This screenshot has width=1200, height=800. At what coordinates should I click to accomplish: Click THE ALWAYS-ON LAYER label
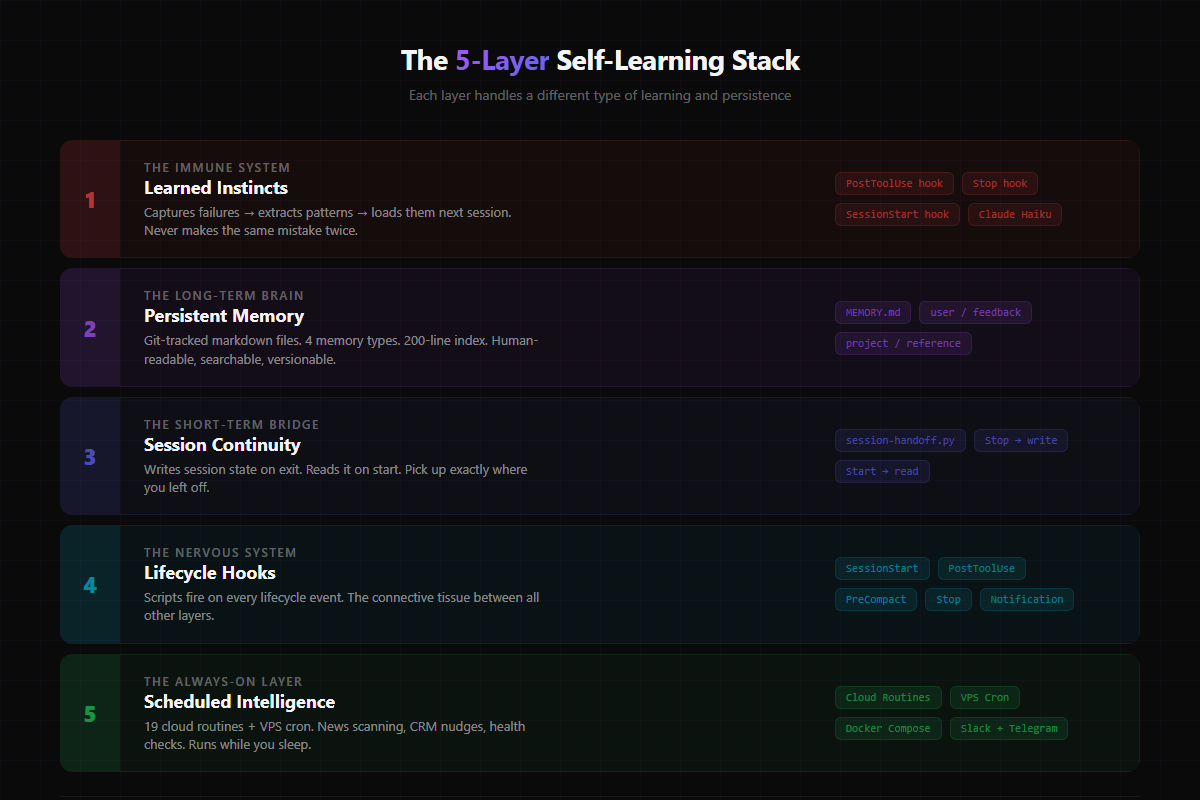click(x=223, y=682)
